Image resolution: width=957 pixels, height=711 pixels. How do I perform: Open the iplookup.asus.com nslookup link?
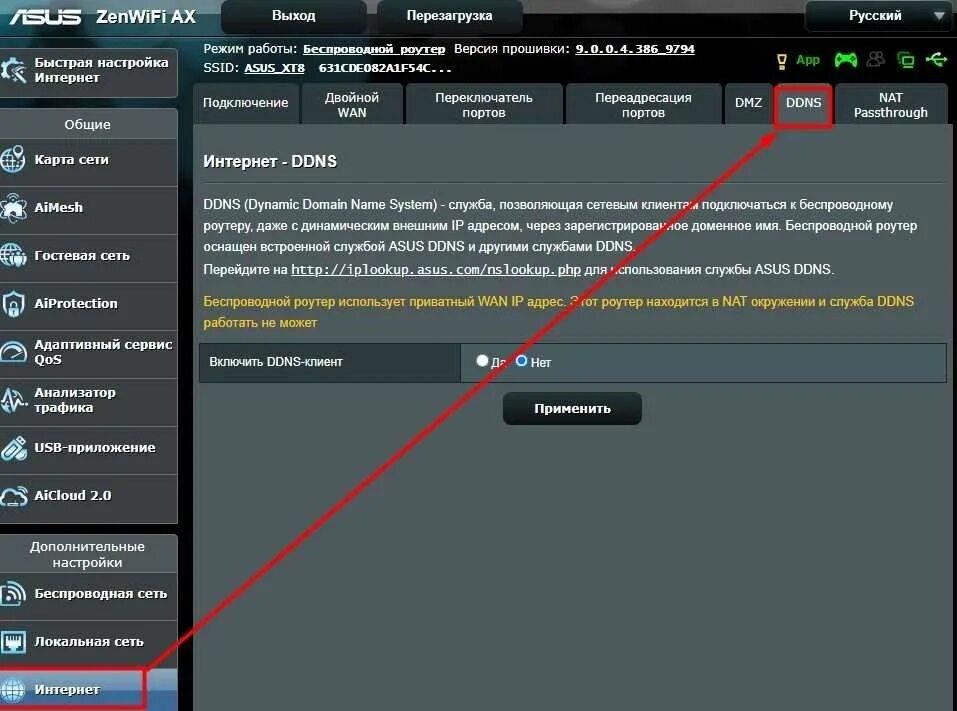click(x=436, y=269)
